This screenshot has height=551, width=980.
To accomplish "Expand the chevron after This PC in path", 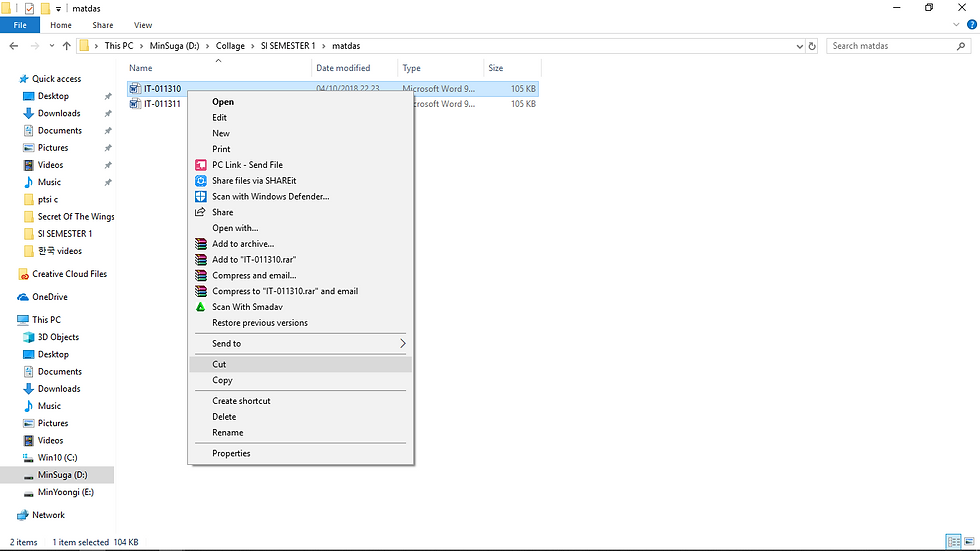I will (141, 46).
